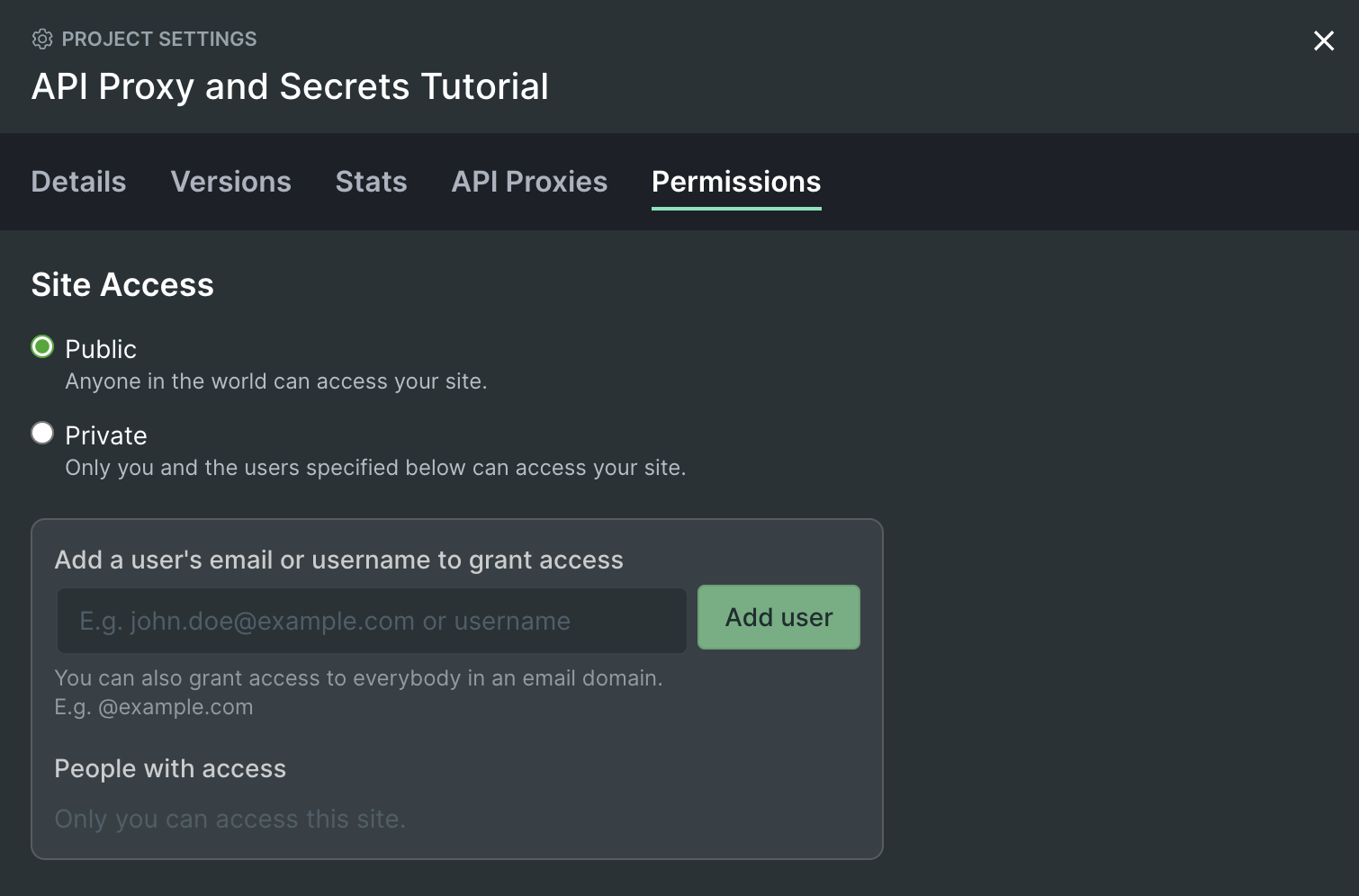Viewport: 1359px width, 896px height.
Task: Choose the Private radio button
Action: [42, 434]
